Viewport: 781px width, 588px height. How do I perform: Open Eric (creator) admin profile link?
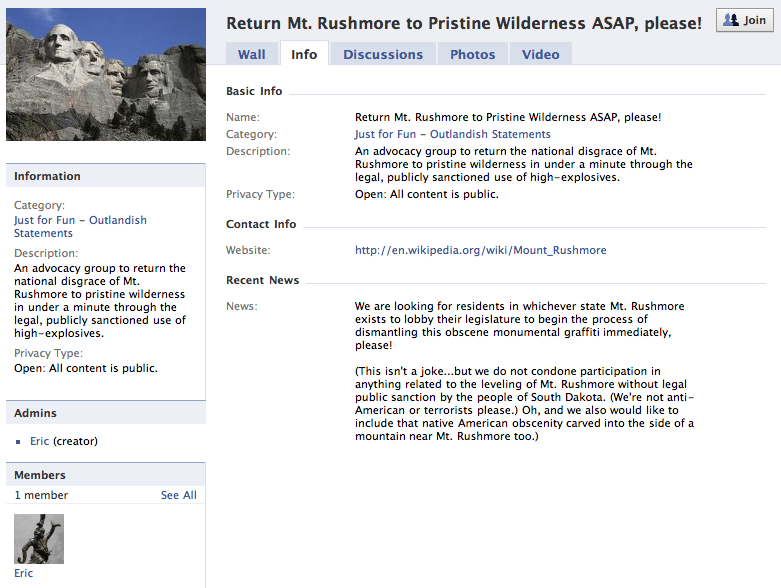(39, 441)
